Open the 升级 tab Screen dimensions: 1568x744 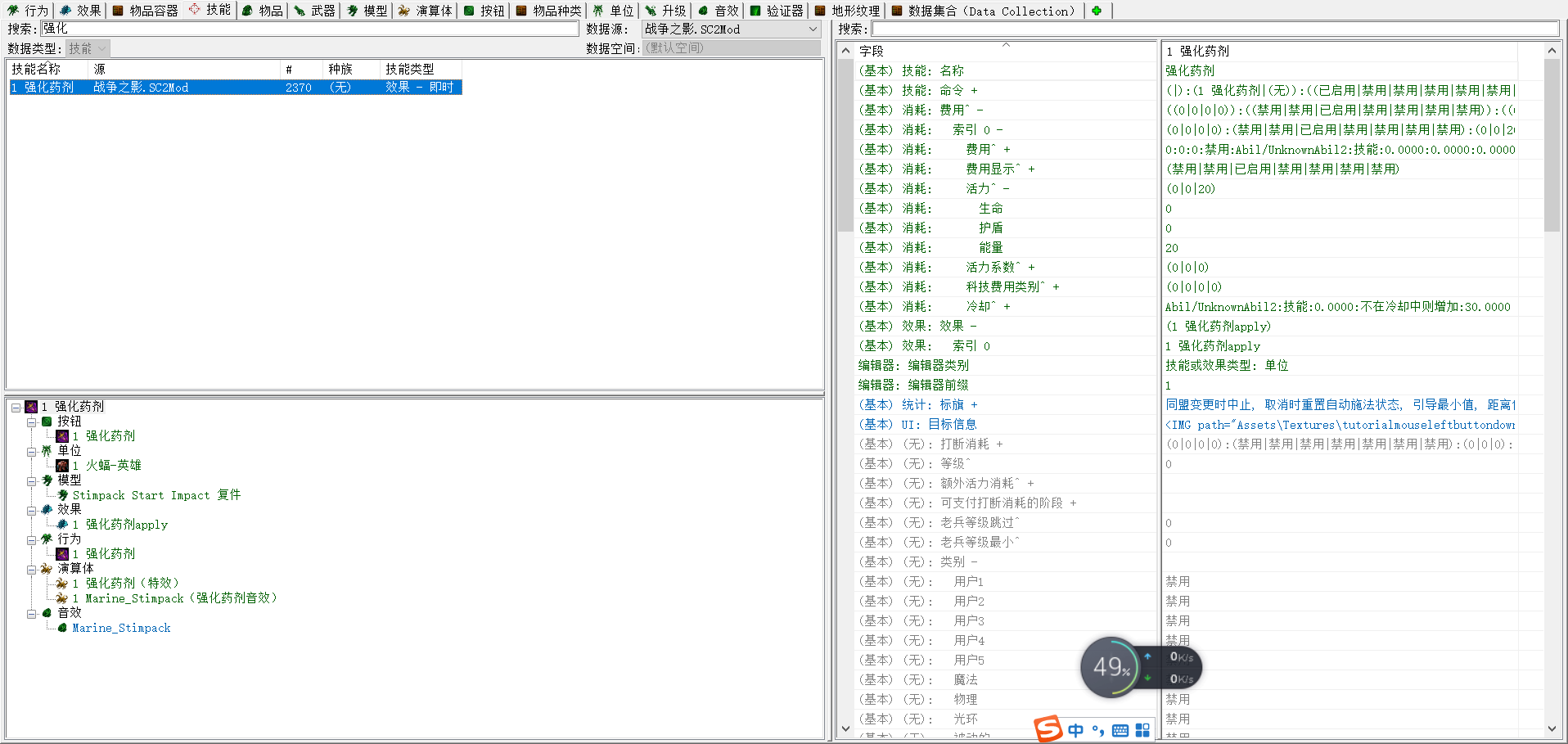(666, 11)
